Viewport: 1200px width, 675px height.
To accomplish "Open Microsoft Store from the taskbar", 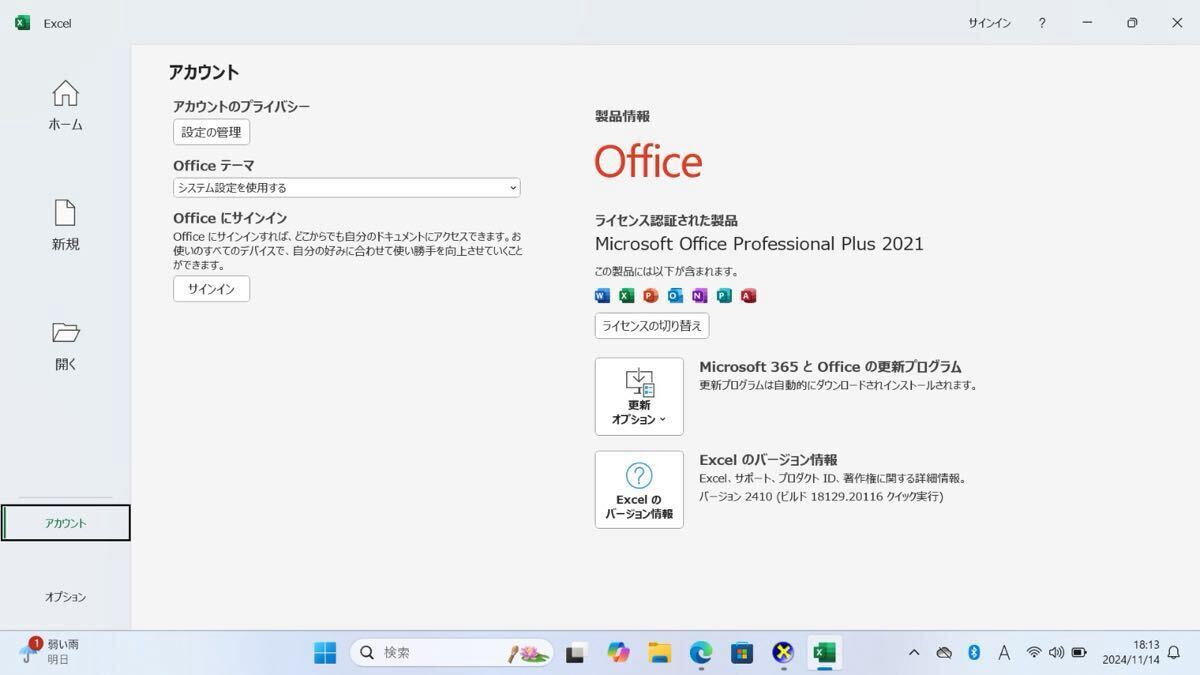I will tap(742, 653).
